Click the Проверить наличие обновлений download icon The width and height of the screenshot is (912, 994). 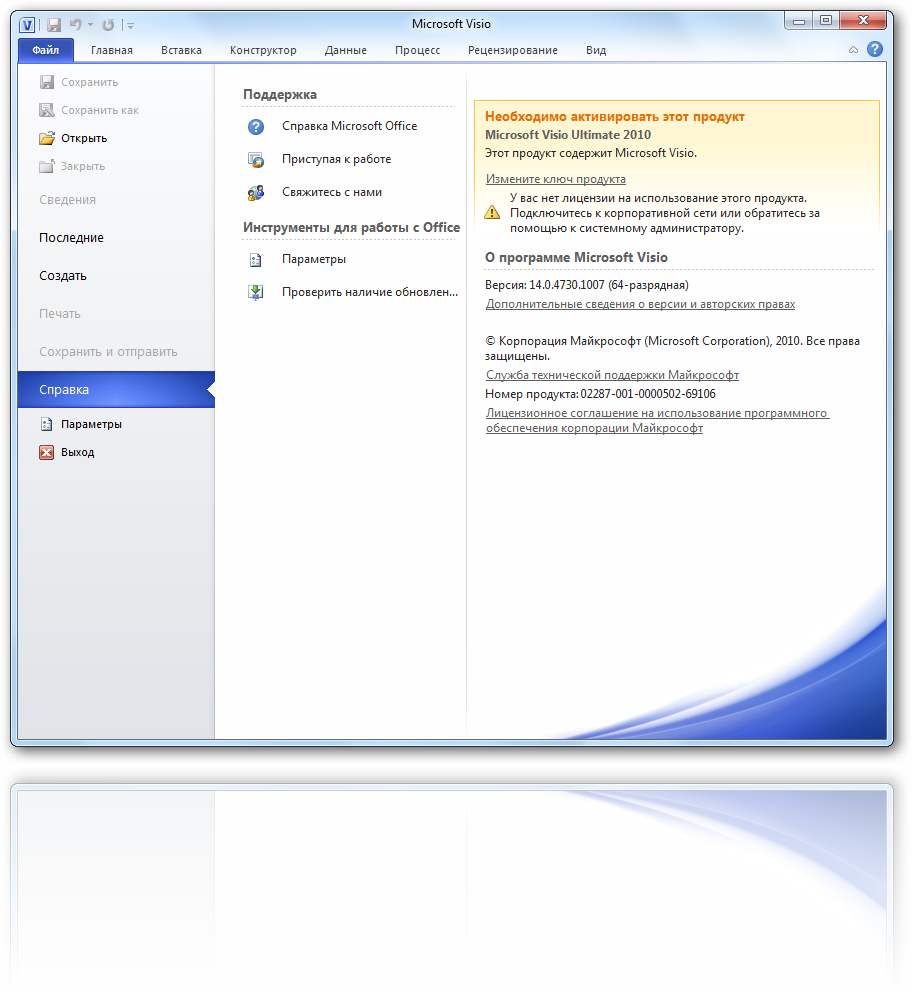point(256,293)
